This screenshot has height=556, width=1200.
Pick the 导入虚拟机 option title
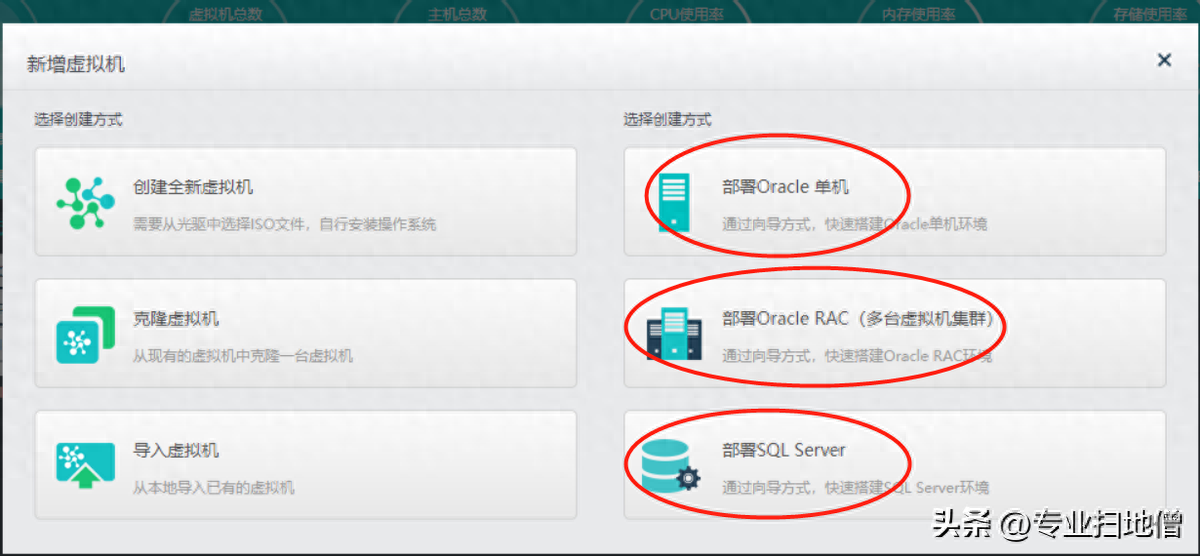tap(176, 450)
